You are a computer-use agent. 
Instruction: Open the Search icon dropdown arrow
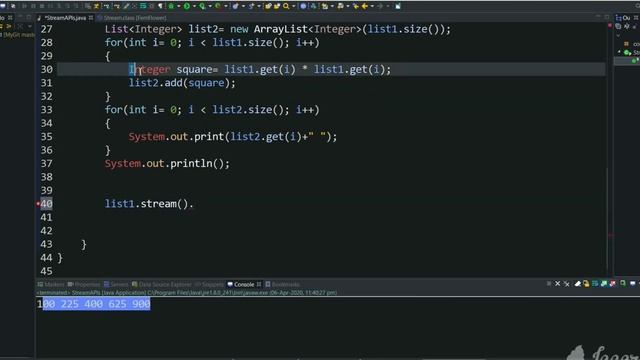pos(293,6)
